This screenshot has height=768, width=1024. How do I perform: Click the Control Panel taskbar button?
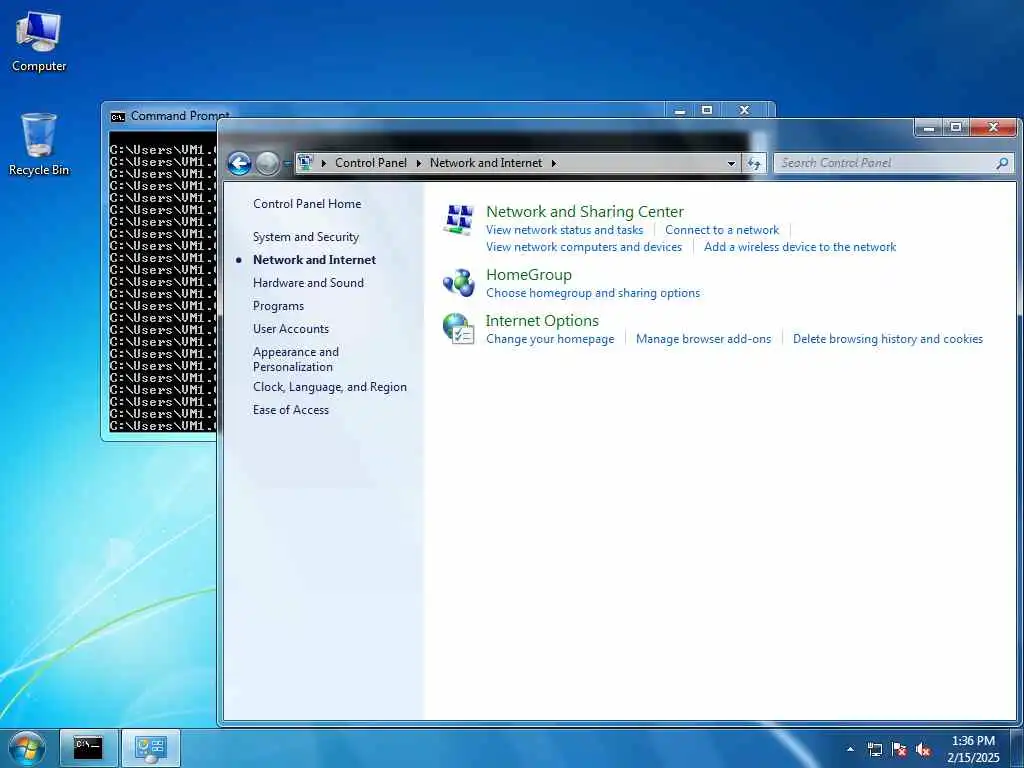151,748
